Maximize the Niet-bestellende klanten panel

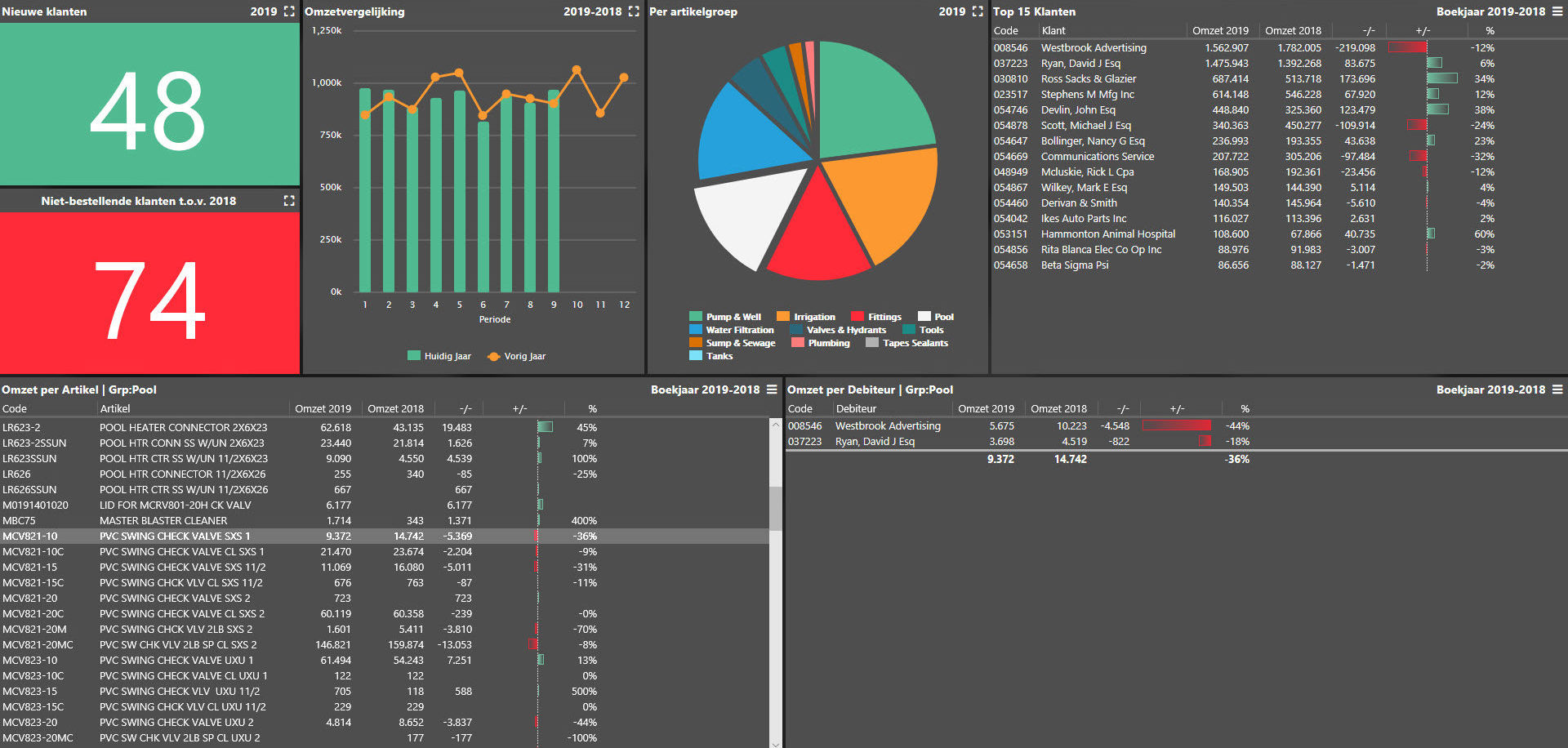[x=289, y=200]
